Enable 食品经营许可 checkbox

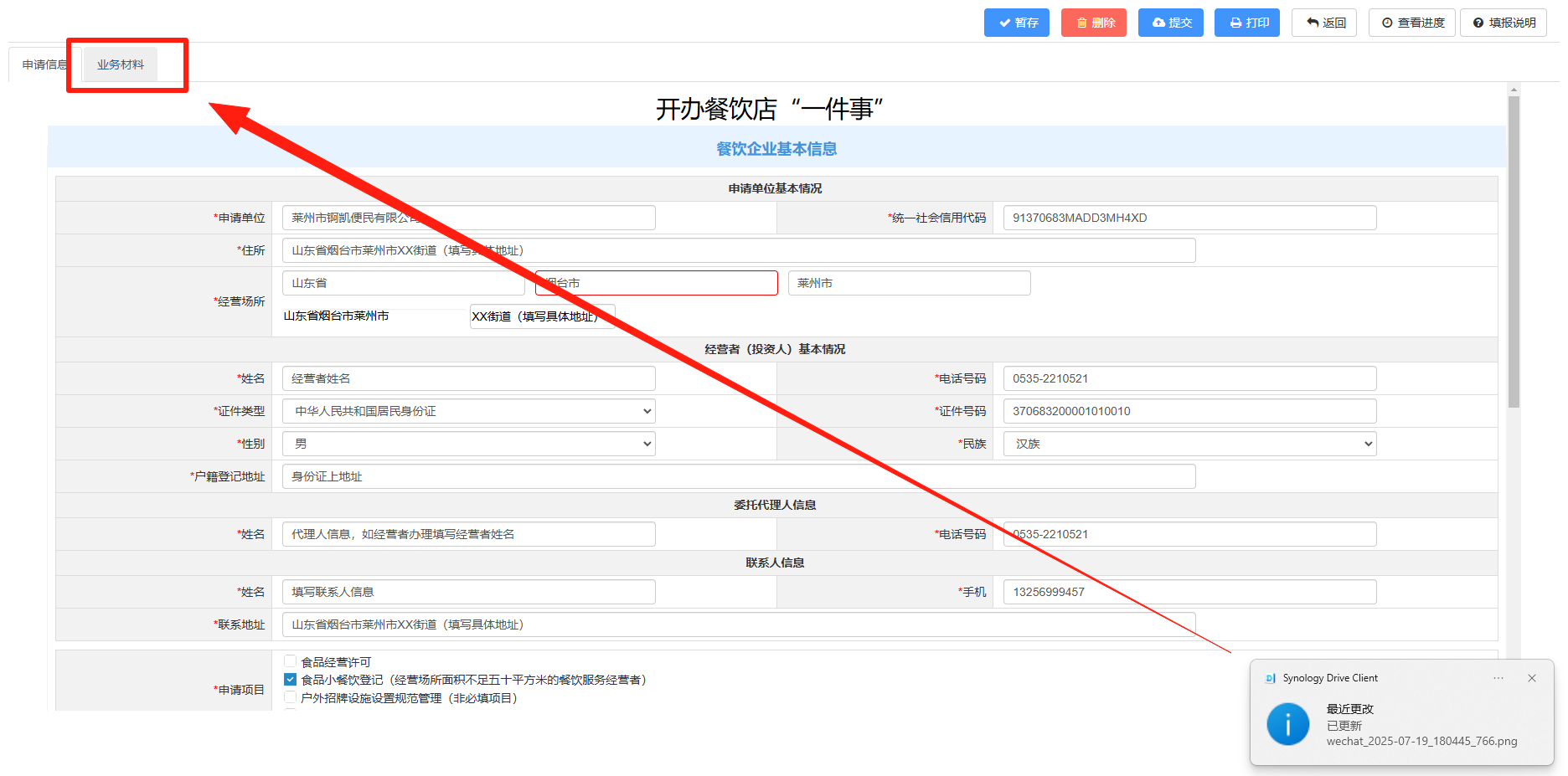(291, 661)
